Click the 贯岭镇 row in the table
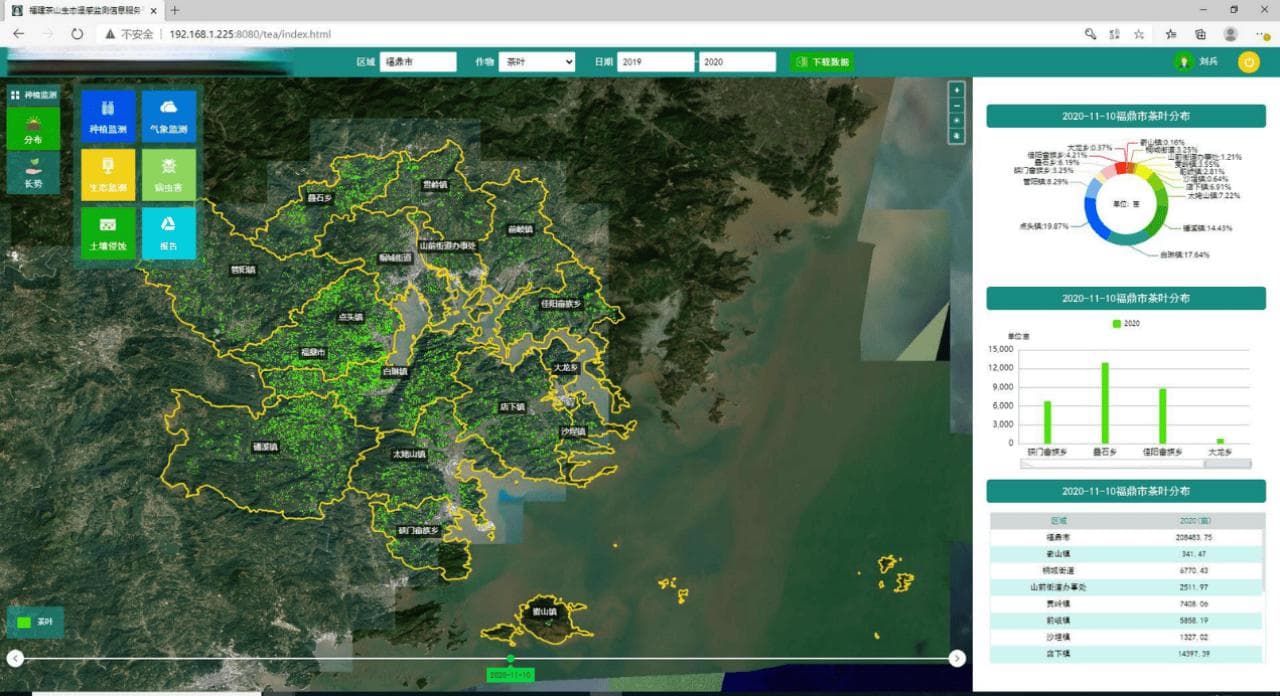Viewport: 1280px width, 696px height. coord(1126,604)
